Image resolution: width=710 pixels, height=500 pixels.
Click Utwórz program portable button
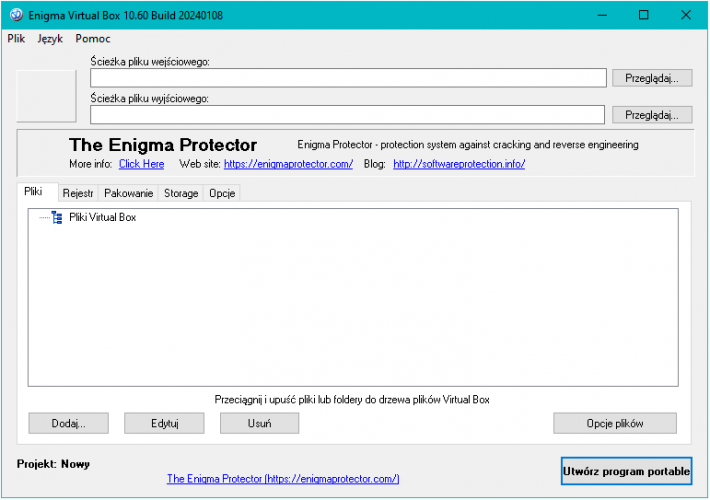(x=627, y=471)
